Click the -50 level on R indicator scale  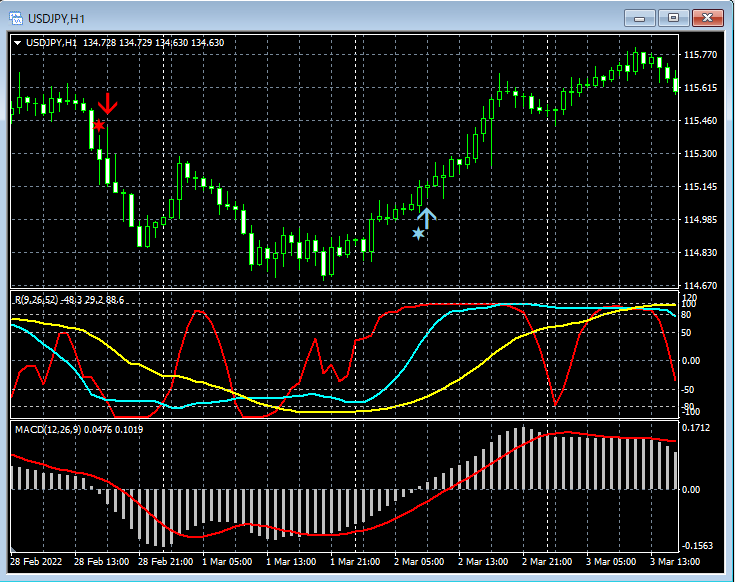[687, 390]
